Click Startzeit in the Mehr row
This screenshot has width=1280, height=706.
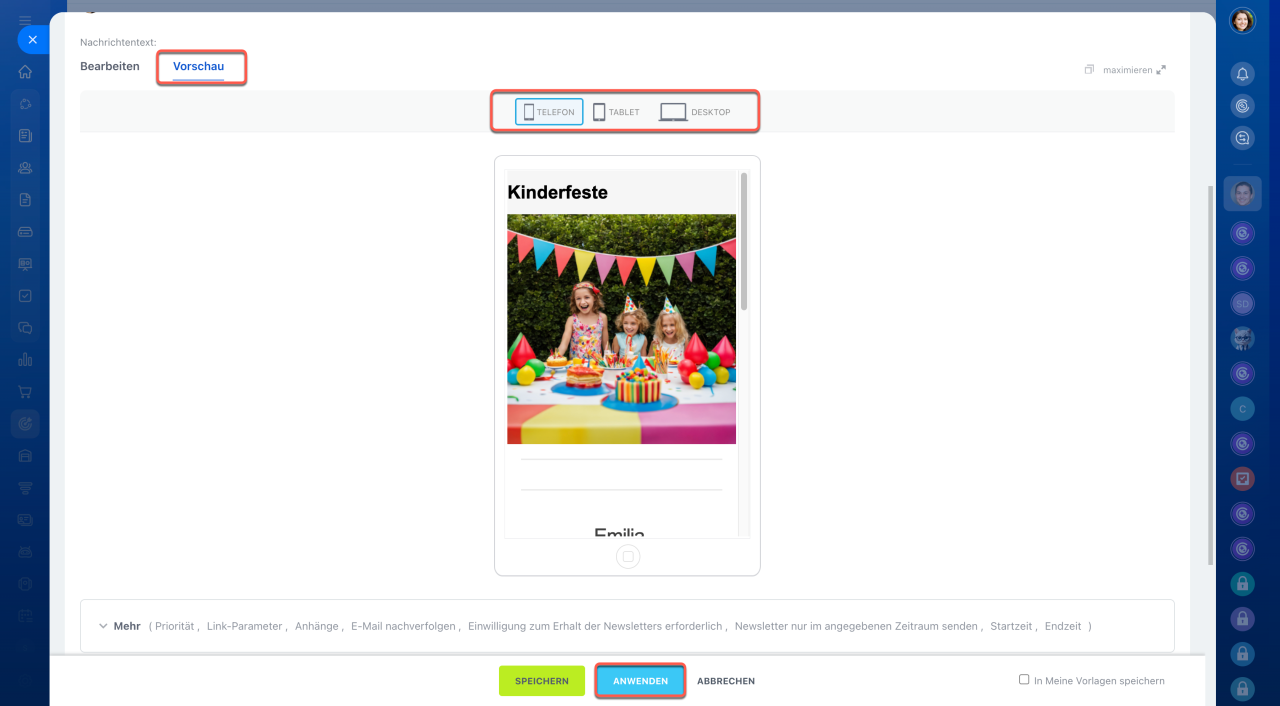pos(1011,626)
